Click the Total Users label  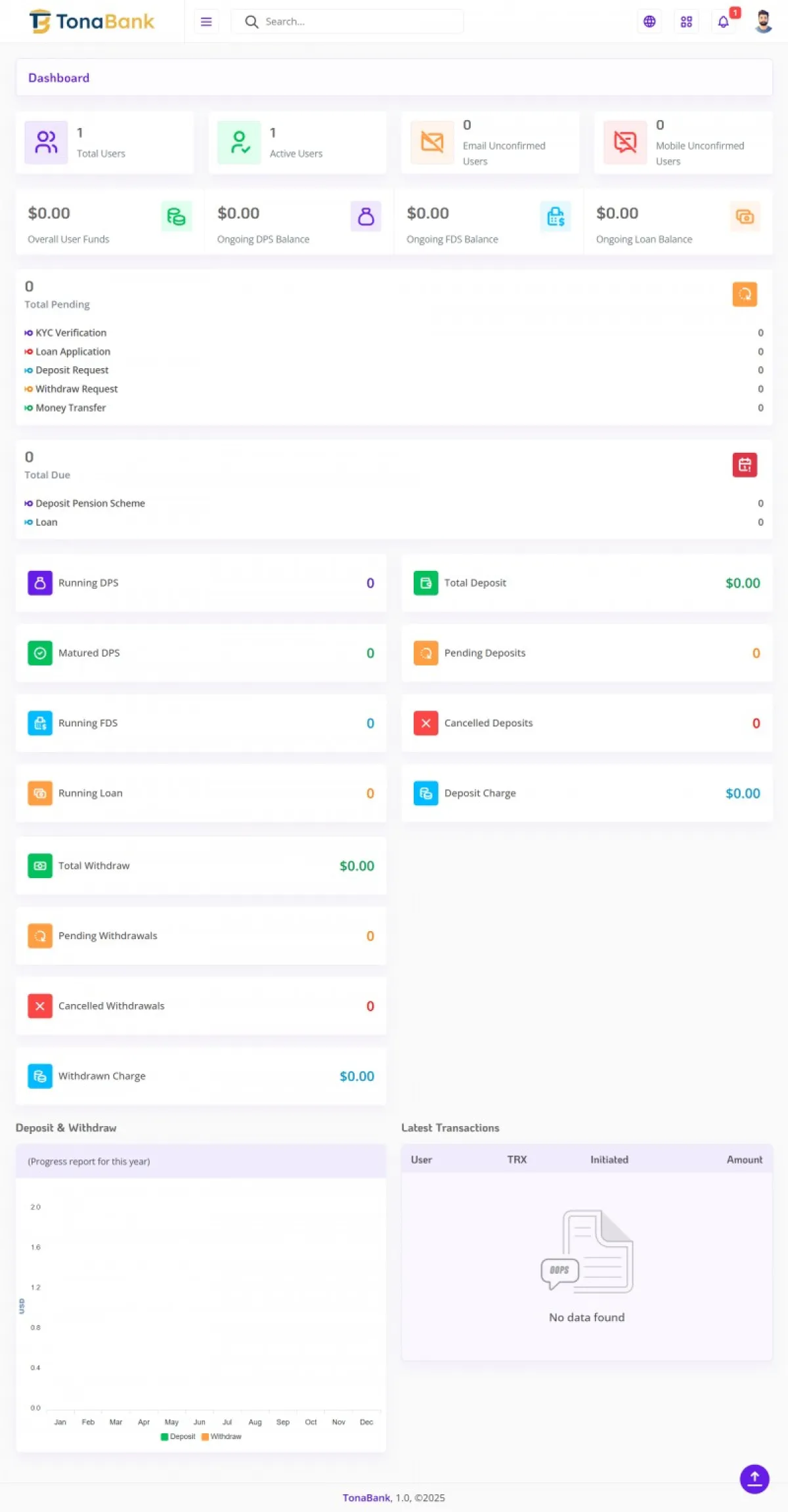tap(101, 154)
